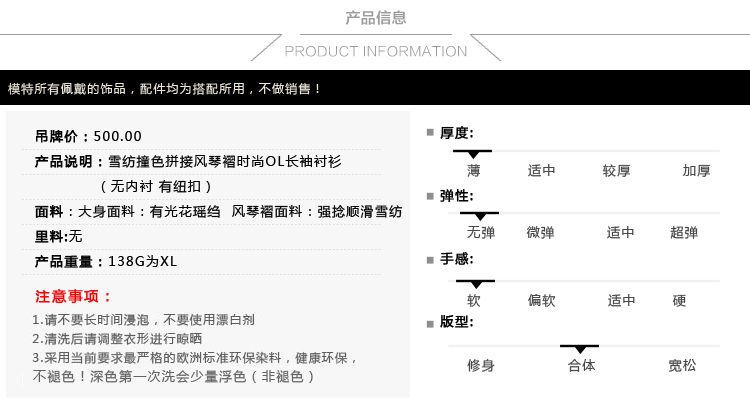Choose the 加厚 thickness label

(x=696, y=170)
